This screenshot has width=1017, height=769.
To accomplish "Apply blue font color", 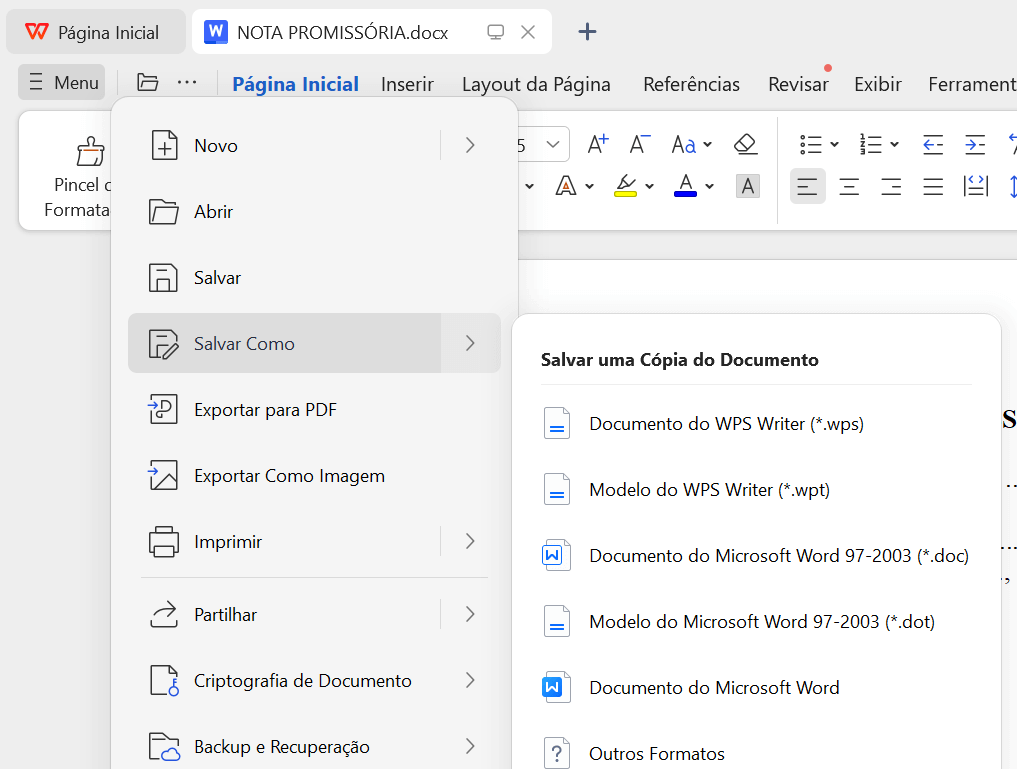I will pyautogui.click(x=686, y=186).
